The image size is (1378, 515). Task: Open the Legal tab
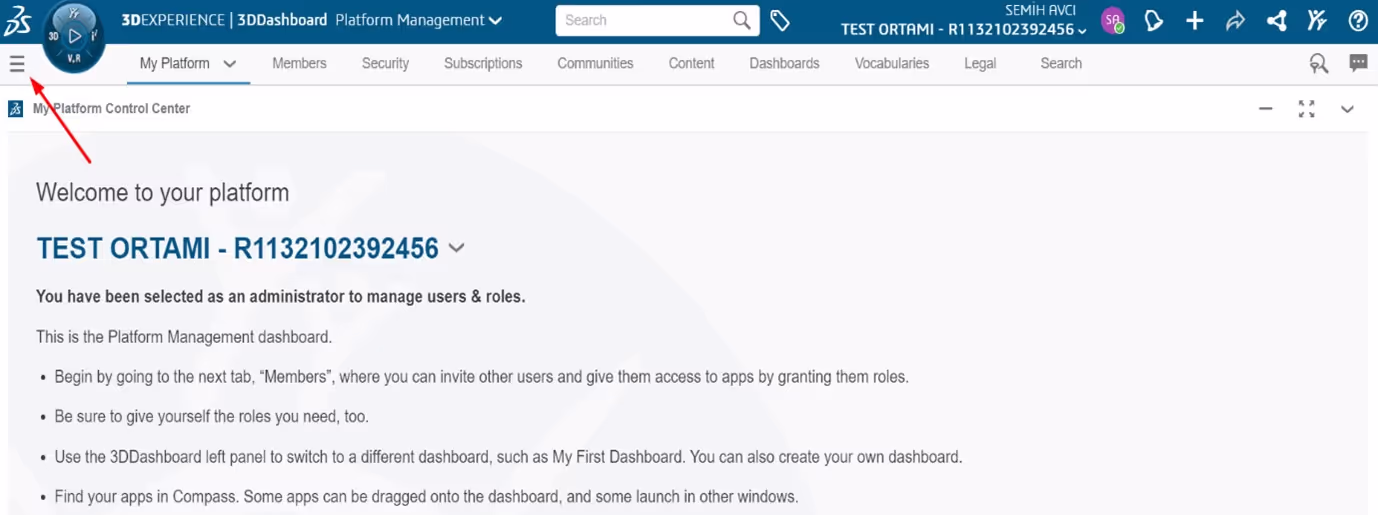point(980,63)
